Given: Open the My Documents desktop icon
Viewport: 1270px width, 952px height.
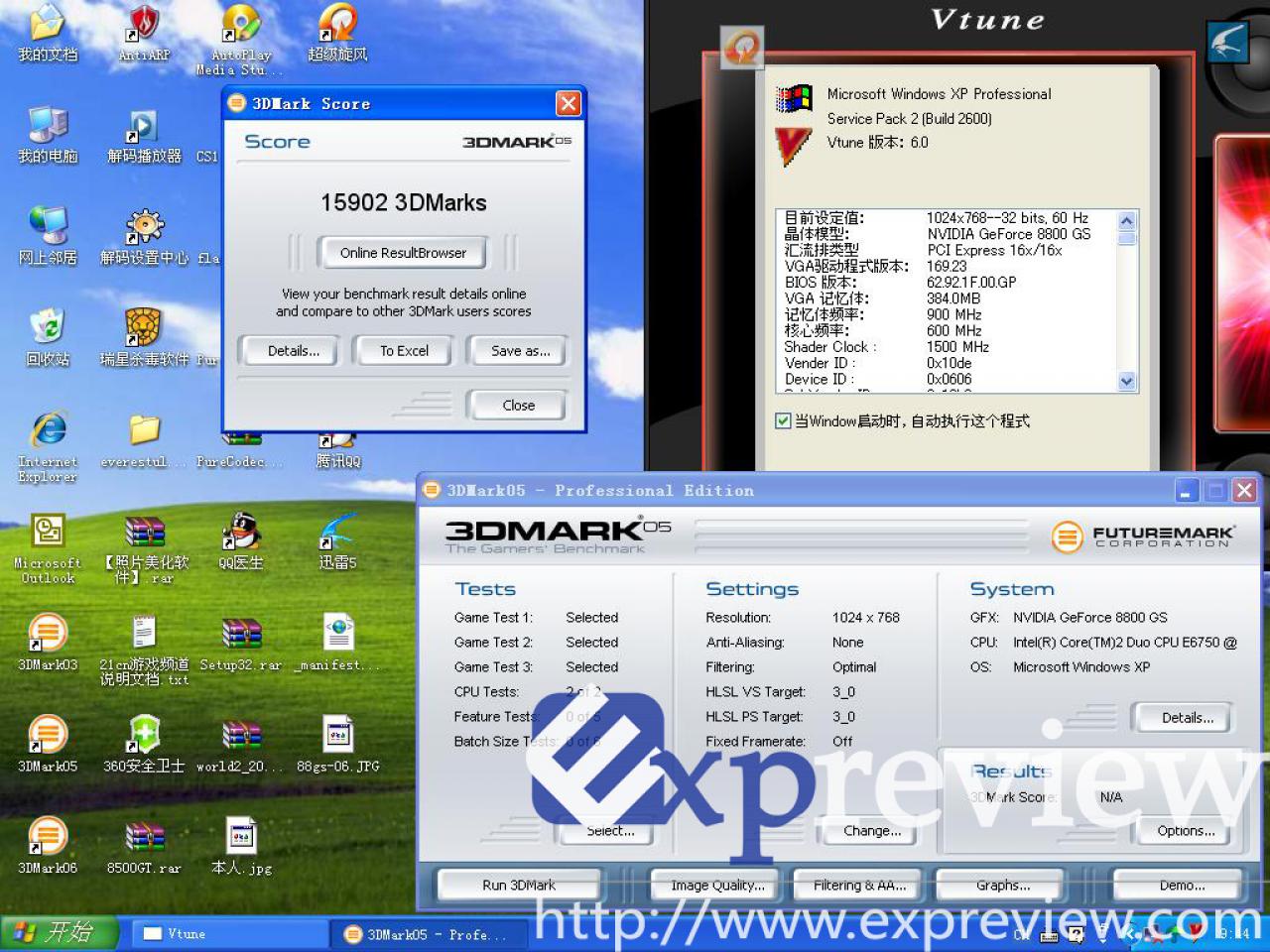Looking at the screenshot, I should coord(47,34).
